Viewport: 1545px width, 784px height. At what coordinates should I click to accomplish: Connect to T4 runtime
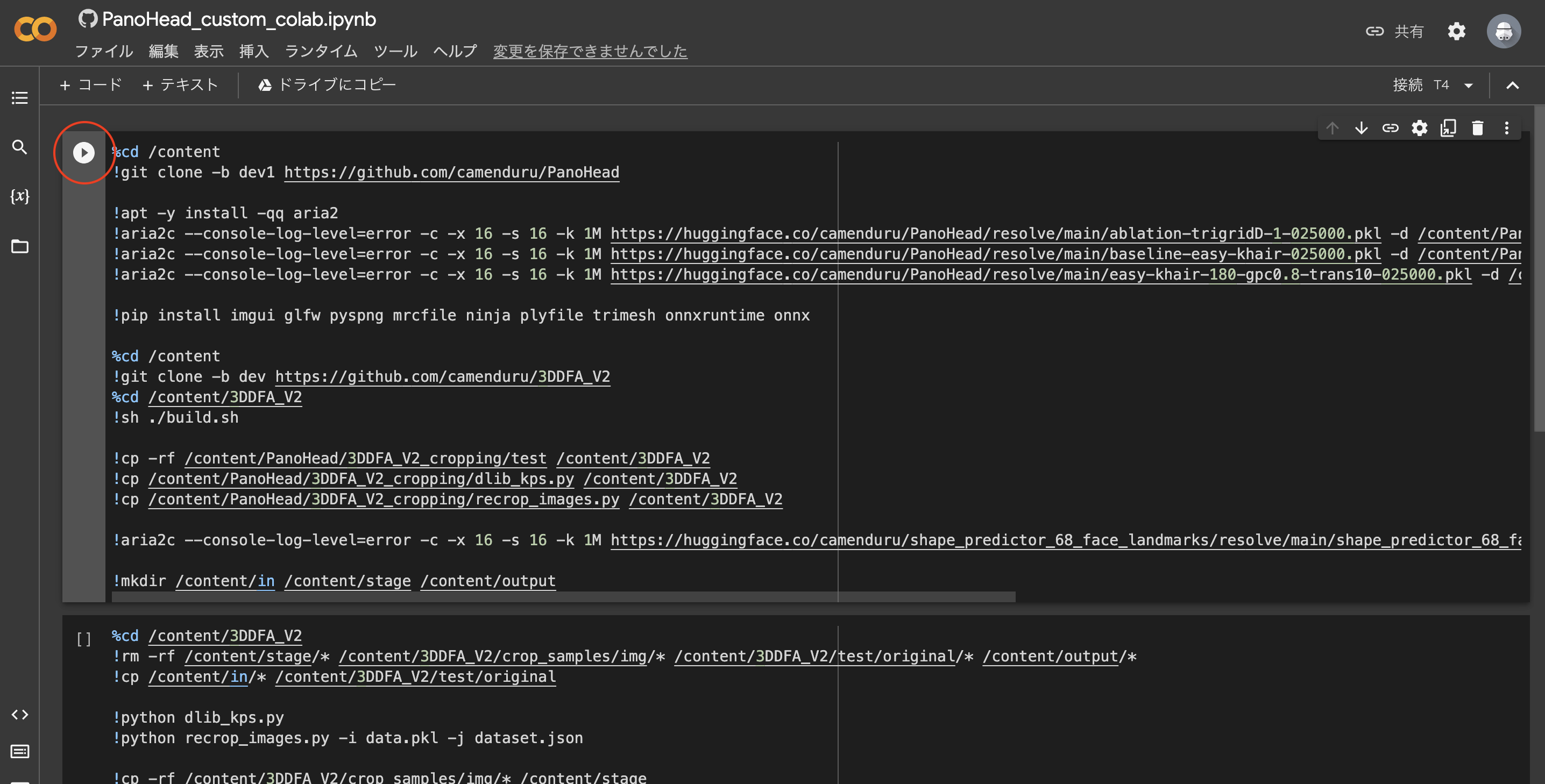click(1420, 85)
